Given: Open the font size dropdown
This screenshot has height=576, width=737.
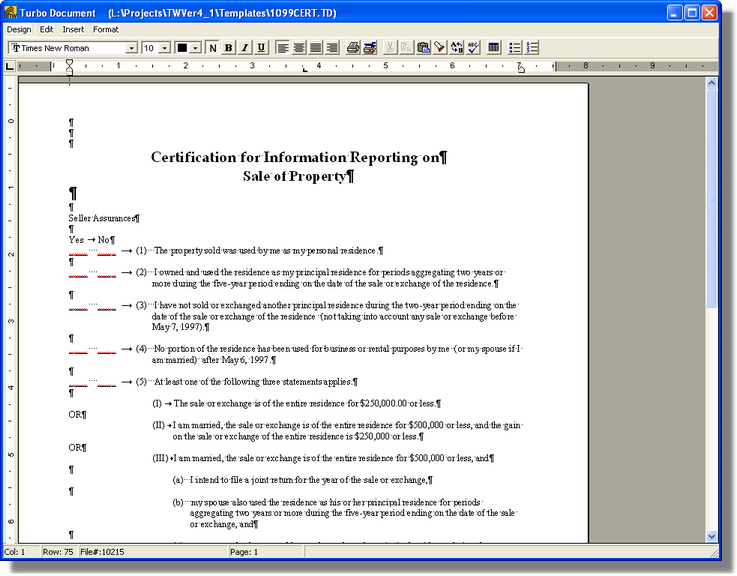Looking at the screenshot, I should [x=165, y=48].
